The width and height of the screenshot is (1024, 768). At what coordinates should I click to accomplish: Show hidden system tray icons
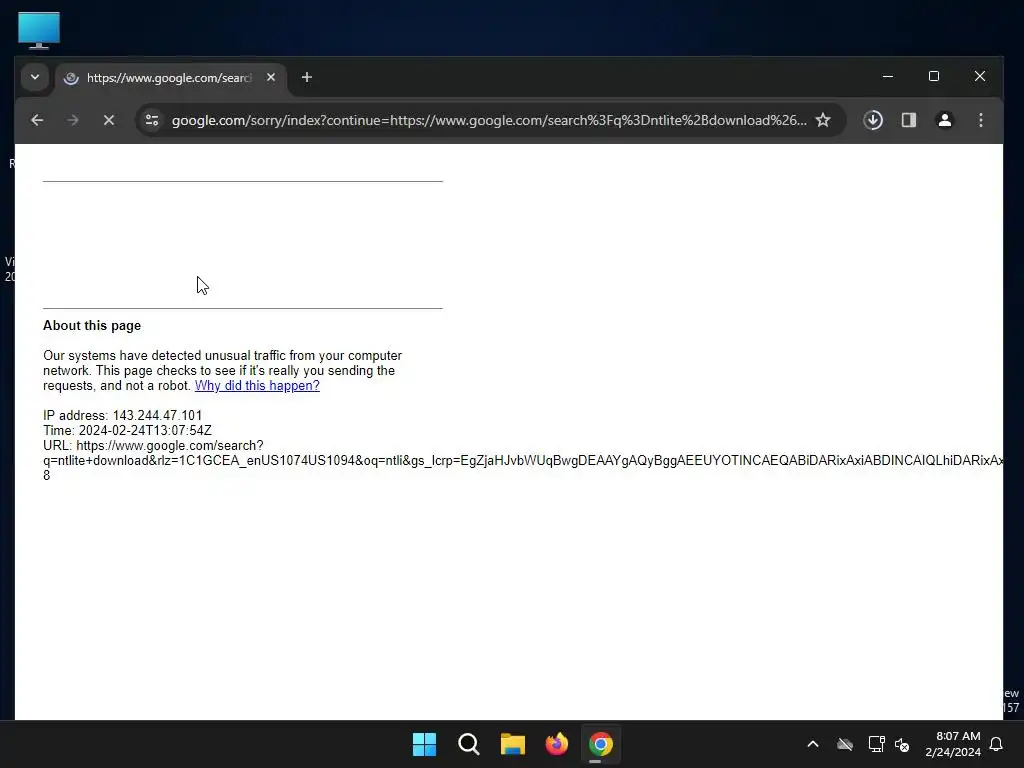813,744
